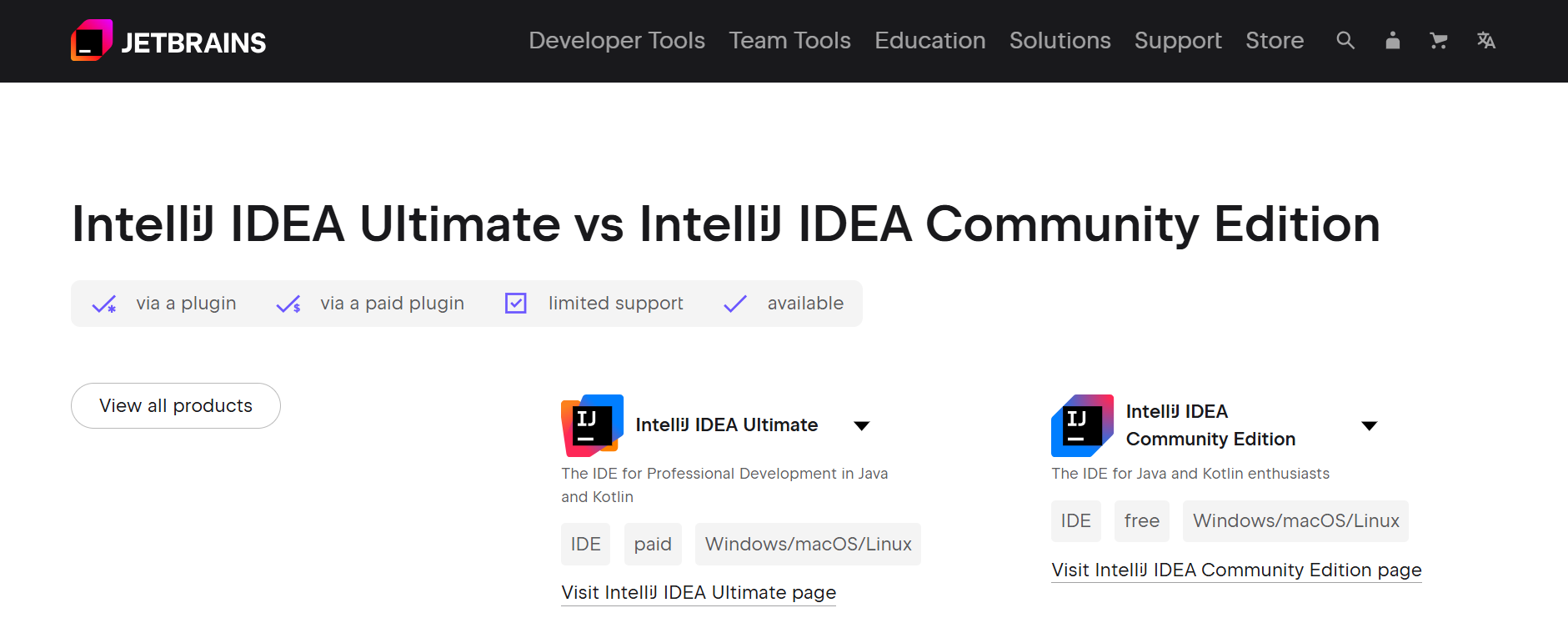Visit the IntelliJ IDEA Community Edition page link
The height and width of the screenshot is (638, 1568).
tap(1235, 570)
